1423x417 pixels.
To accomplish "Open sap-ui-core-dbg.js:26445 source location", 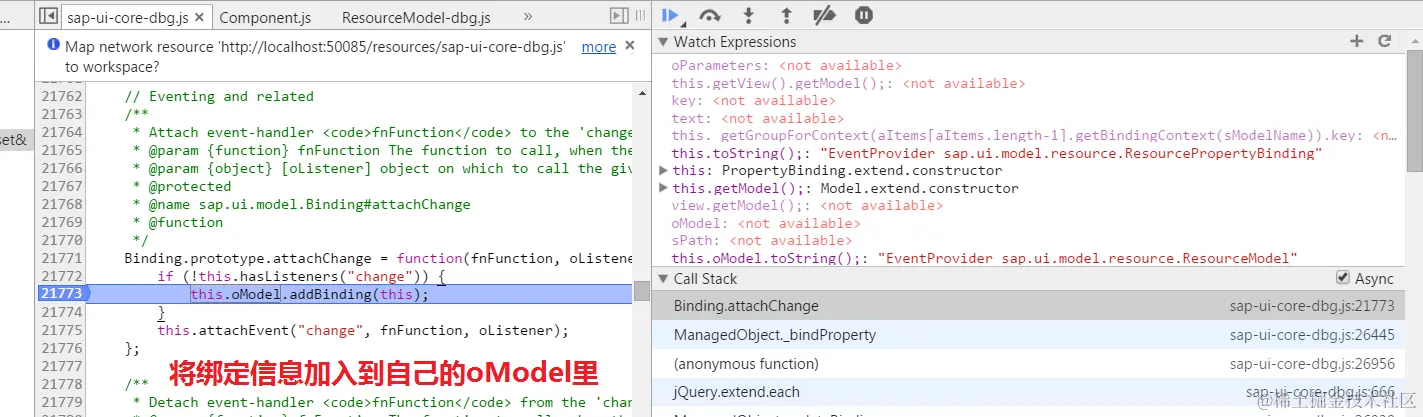I will point(1312,335).
